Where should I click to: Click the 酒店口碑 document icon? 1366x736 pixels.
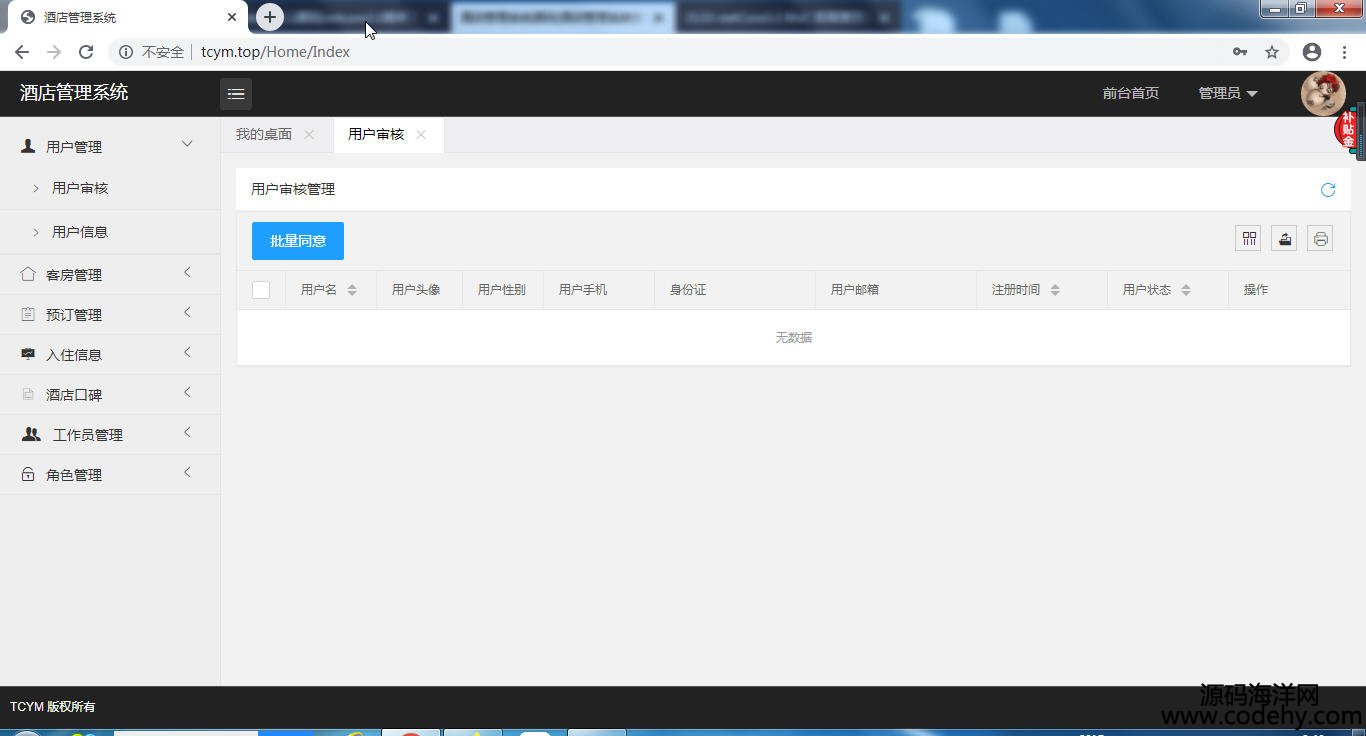click(x=28, y=394)
